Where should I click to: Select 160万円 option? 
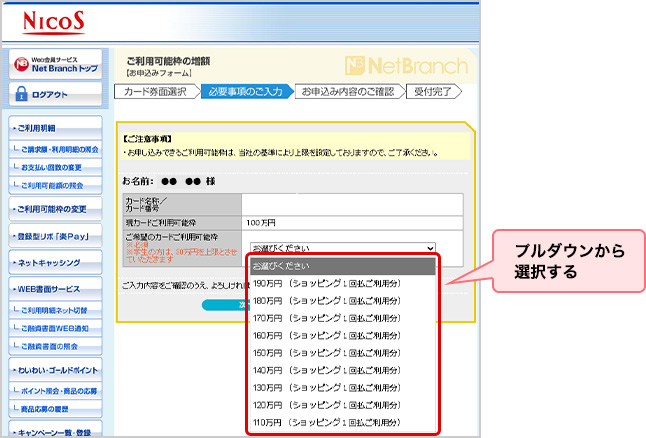click(x=343, y=335)
